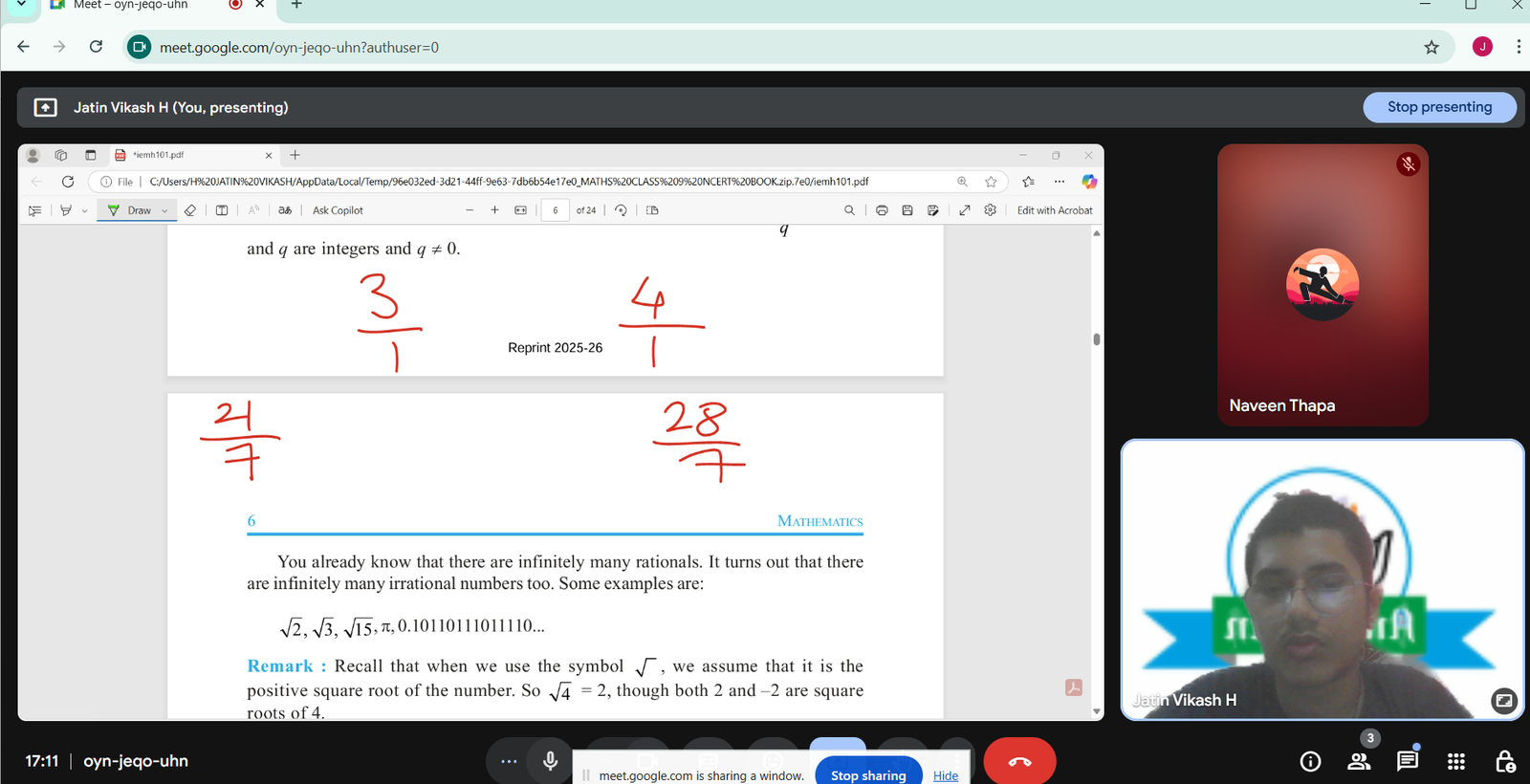Expand the Highlight tool dropdown arrow
The height and width of the screenshot is (784, 1530).
(85, 210)
